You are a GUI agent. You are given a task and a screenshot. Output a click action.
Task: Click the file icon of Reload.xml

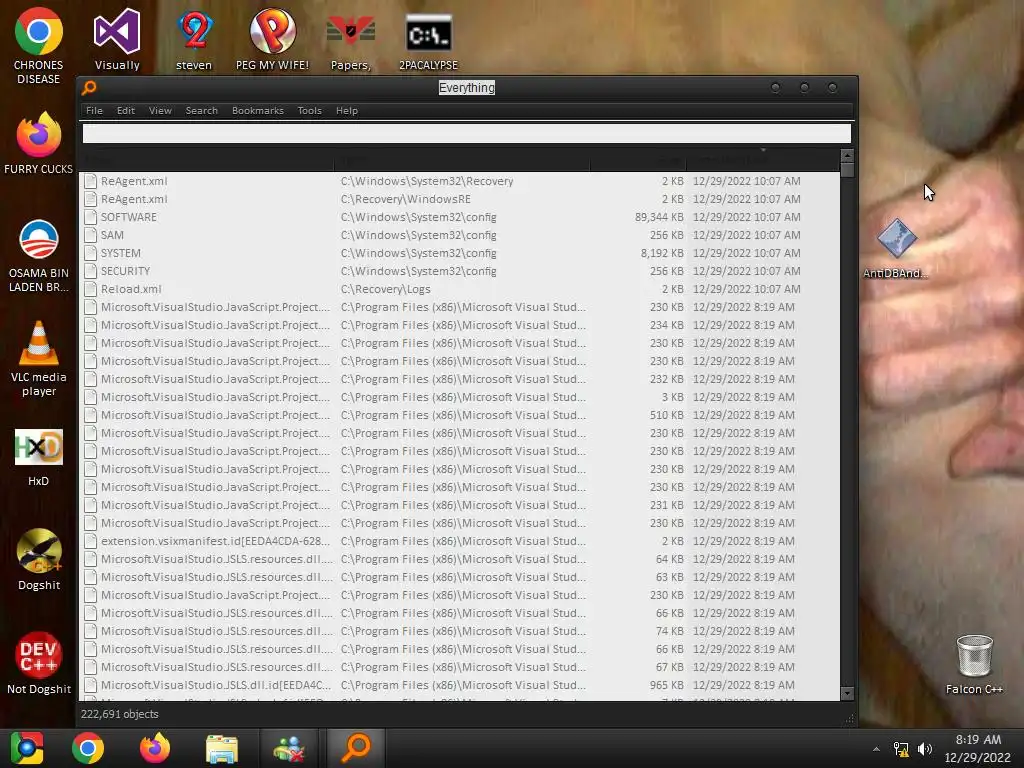point(90,289)
